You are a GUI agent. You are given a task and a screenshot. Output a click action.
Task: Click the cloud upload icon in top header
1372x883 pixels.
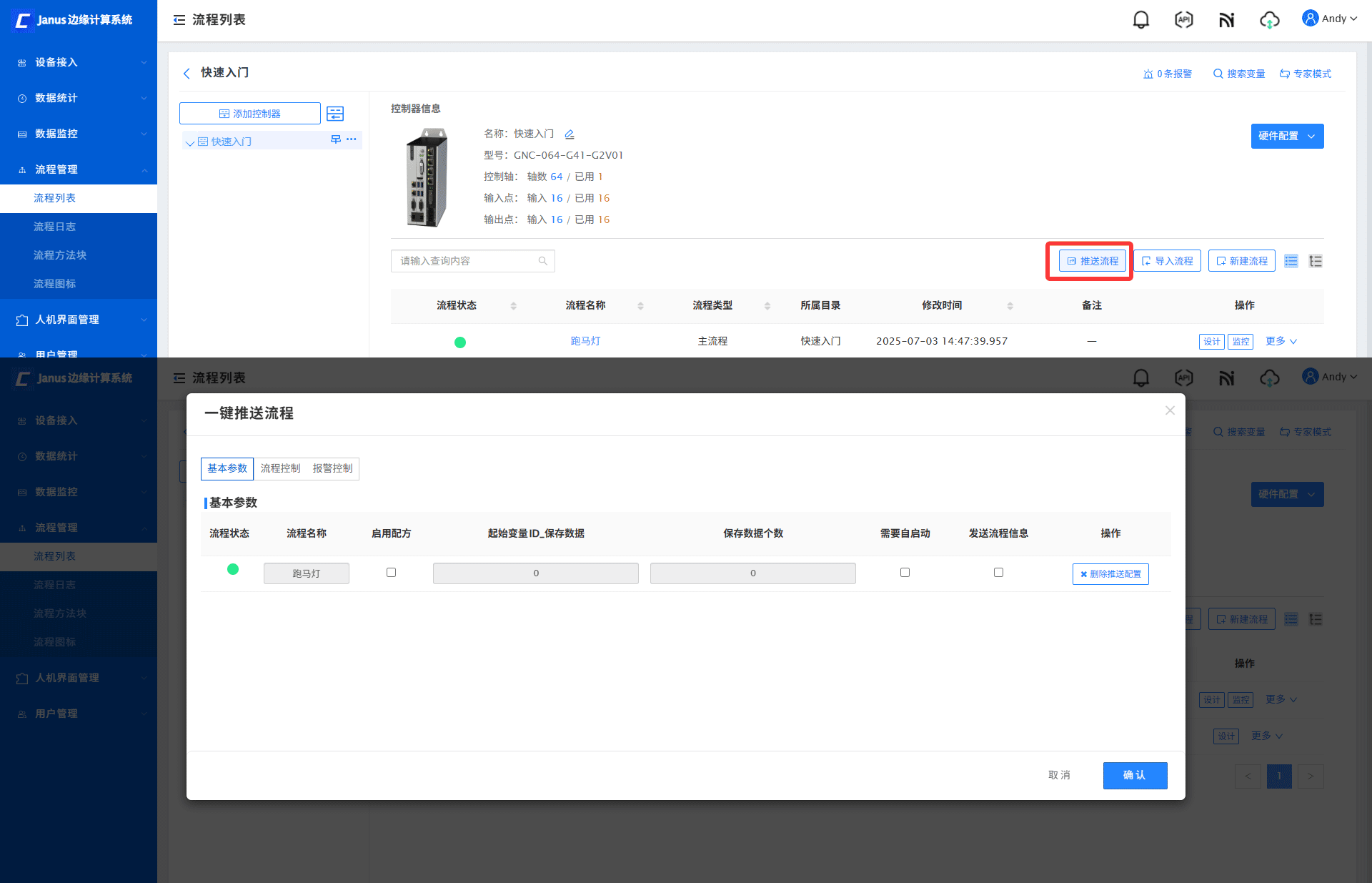1269,20
